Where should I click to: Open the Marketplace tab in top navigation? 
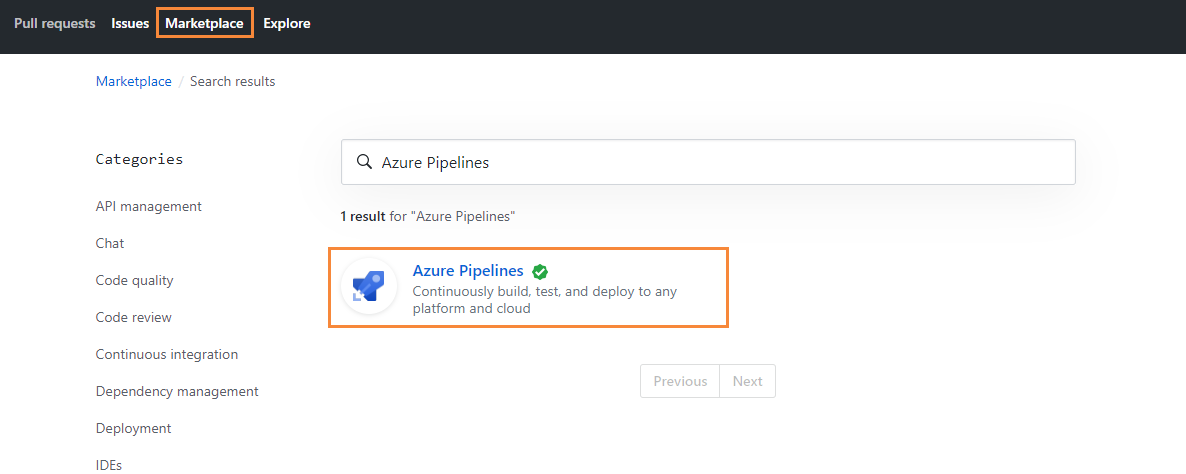click(204, 23)
